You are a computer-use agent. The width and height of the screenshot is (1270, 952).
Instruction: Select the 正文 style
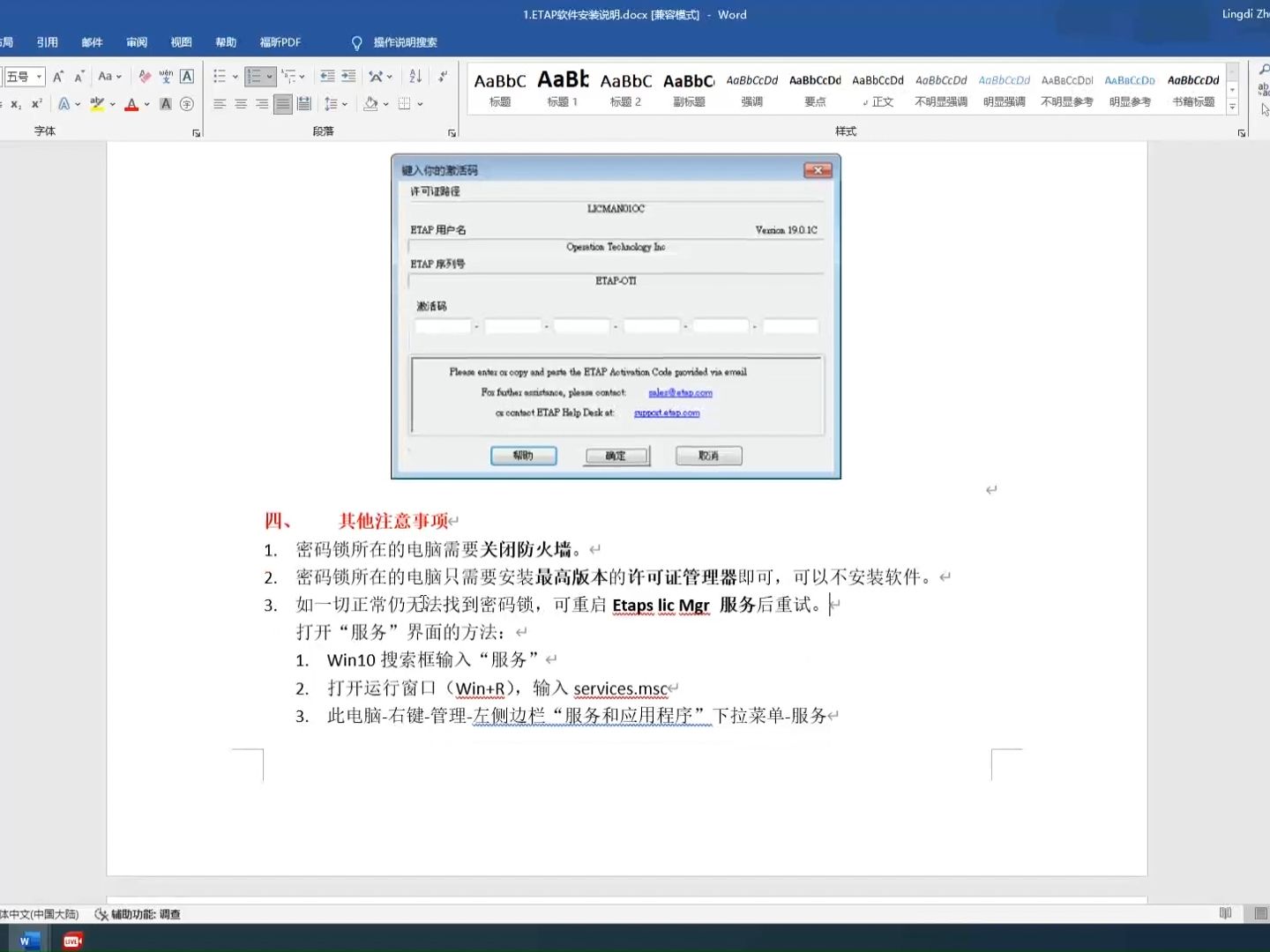(878, 89)
